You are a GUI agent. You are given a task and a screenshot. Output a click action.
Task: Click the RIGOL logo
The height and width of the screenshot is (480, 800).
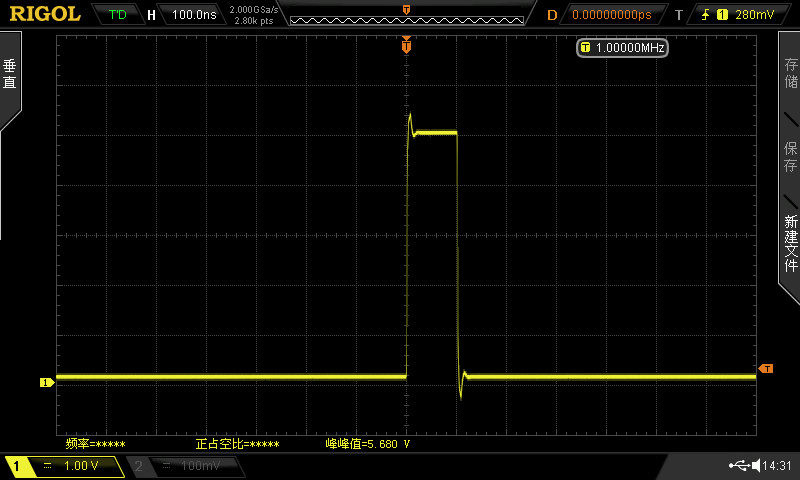[45, 14]
